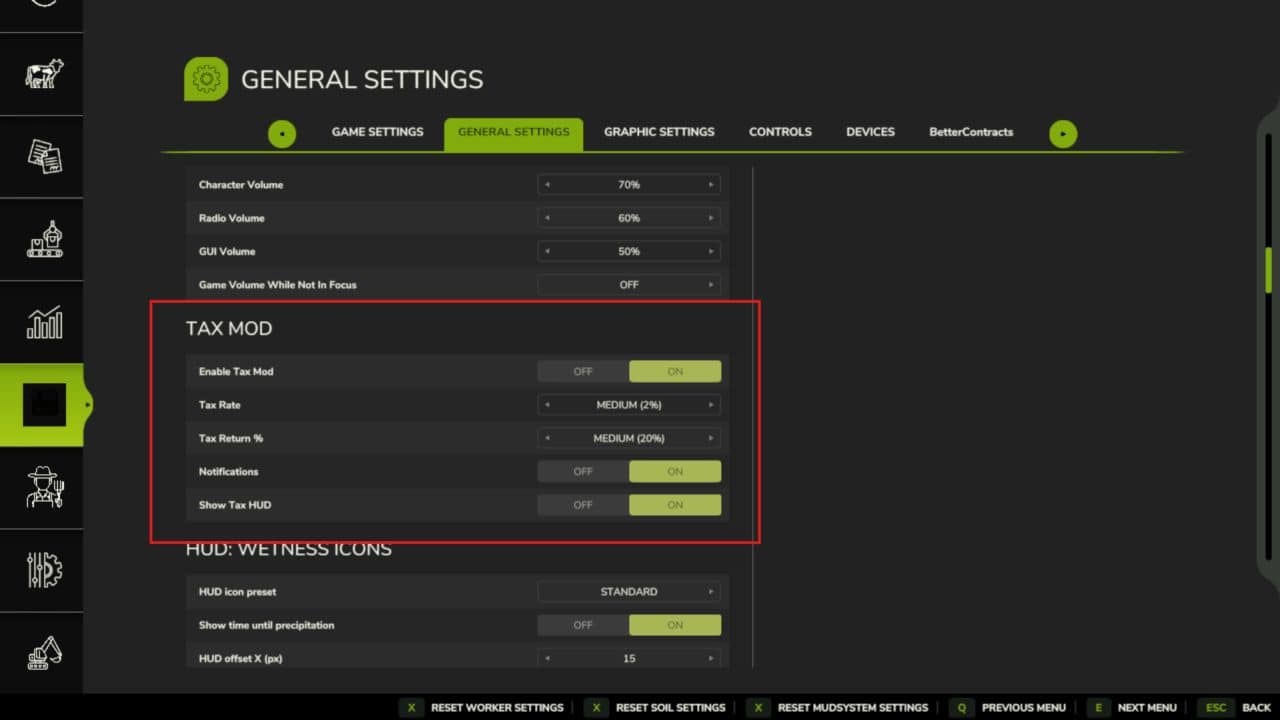Open the BetterContracts tab
Screen dimensions: 1280x720
pos(970,131)
